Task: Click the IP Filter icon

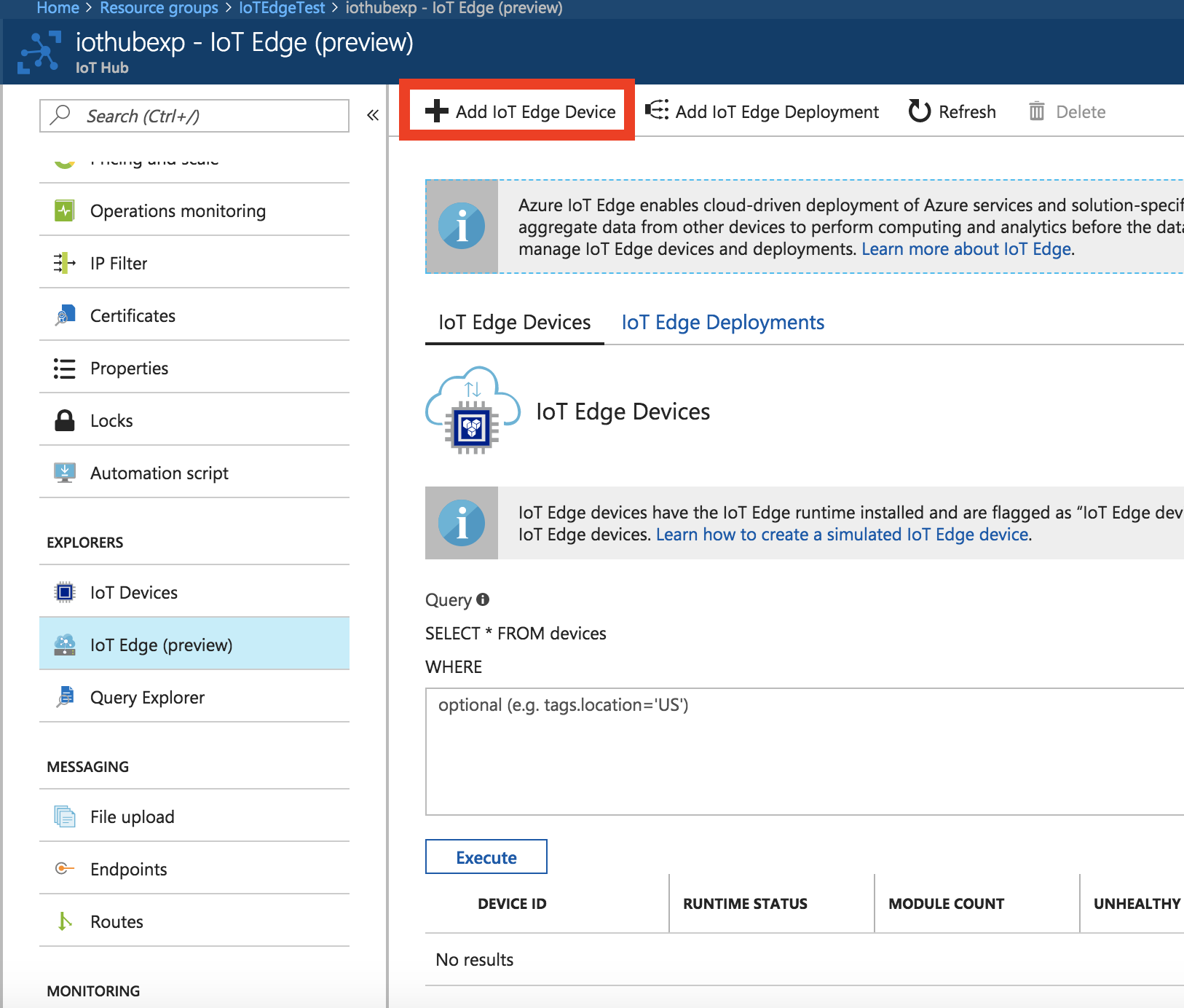Action: click(x=65, y=263)
